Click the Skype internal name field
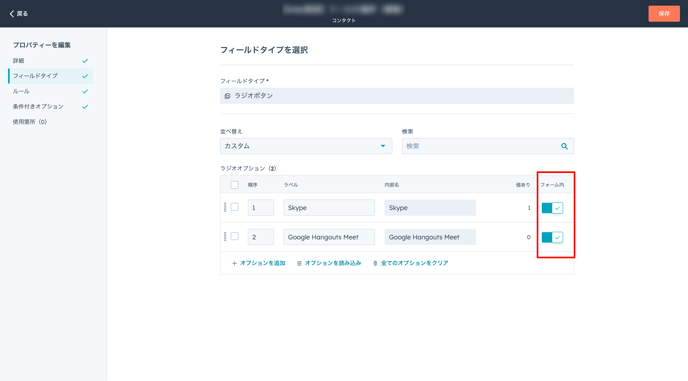Screen dimensions: 688x381 [x=430, y=208]
